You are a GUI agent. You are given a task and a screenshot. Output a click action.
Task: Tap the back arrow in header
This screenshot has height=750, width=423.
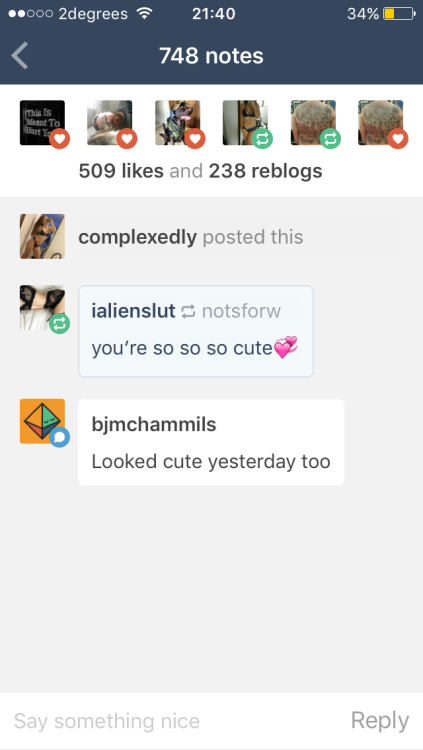click(x=20, y=55)
